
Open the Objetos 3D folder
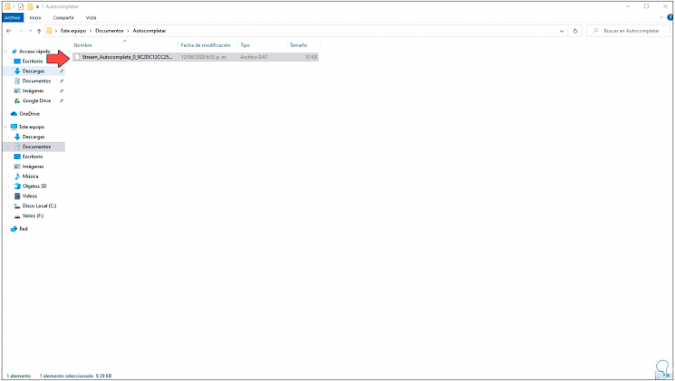tap(34, 186)
